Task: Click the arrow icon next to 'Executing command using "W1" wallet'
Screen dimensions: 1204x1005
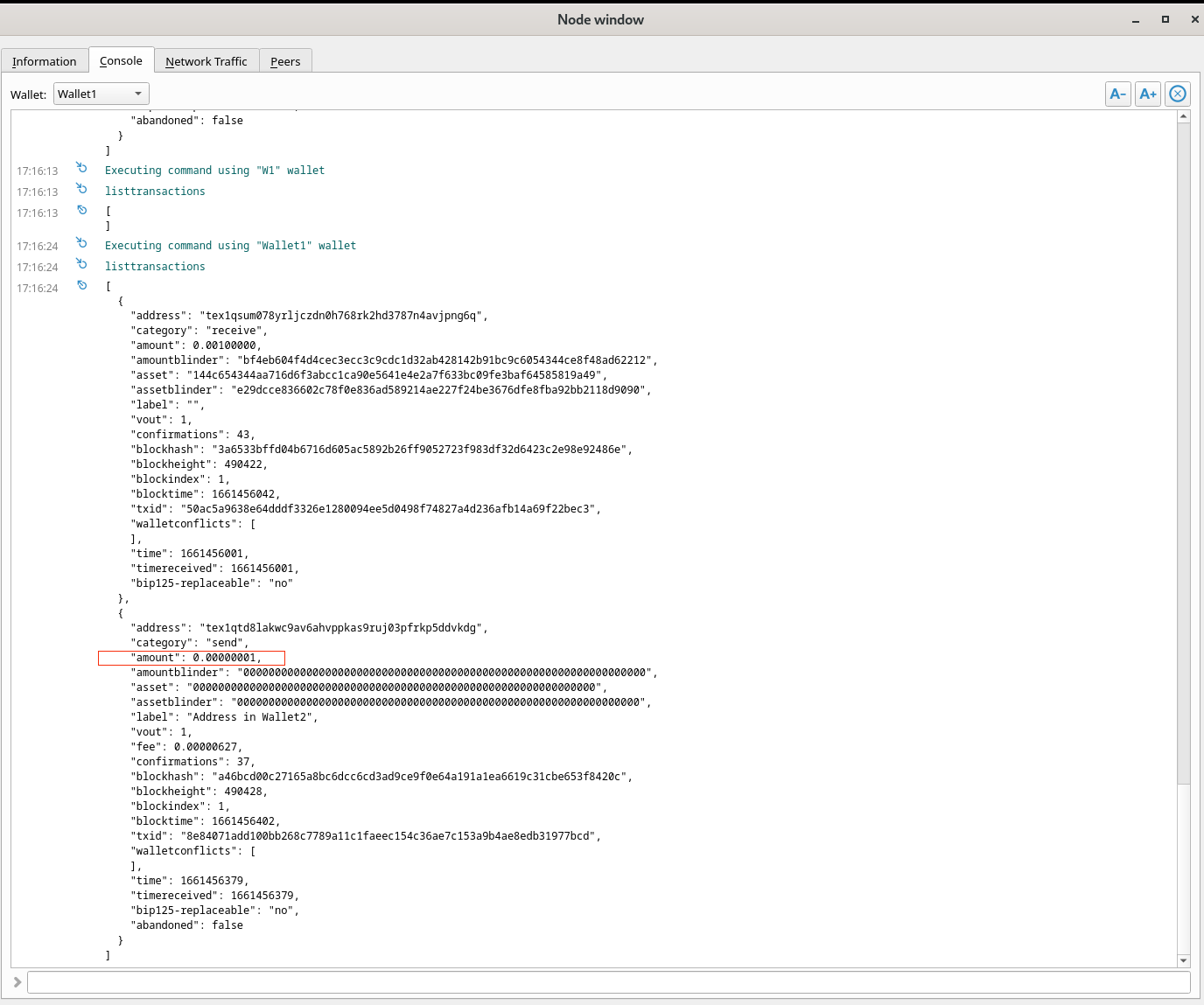Action: point(81,168)
